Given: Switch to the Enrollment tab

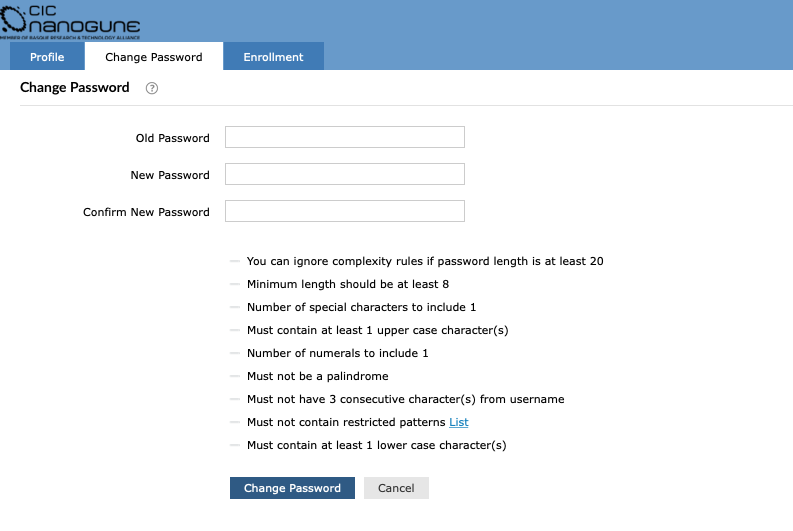Looking at the screenshot, I should pyautogui.click(x=273, y=57).
